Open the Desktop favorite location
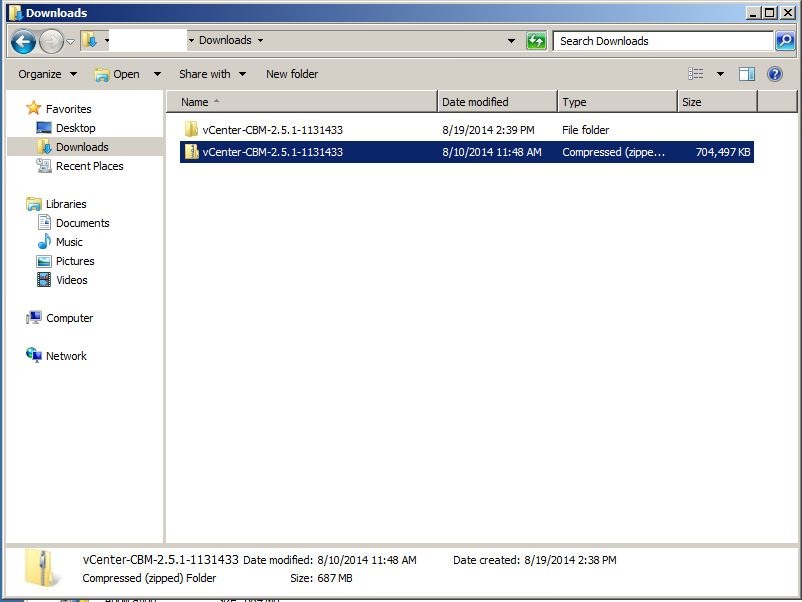The height and width of the screenshot is (602, 802). (x=75, y=128)
